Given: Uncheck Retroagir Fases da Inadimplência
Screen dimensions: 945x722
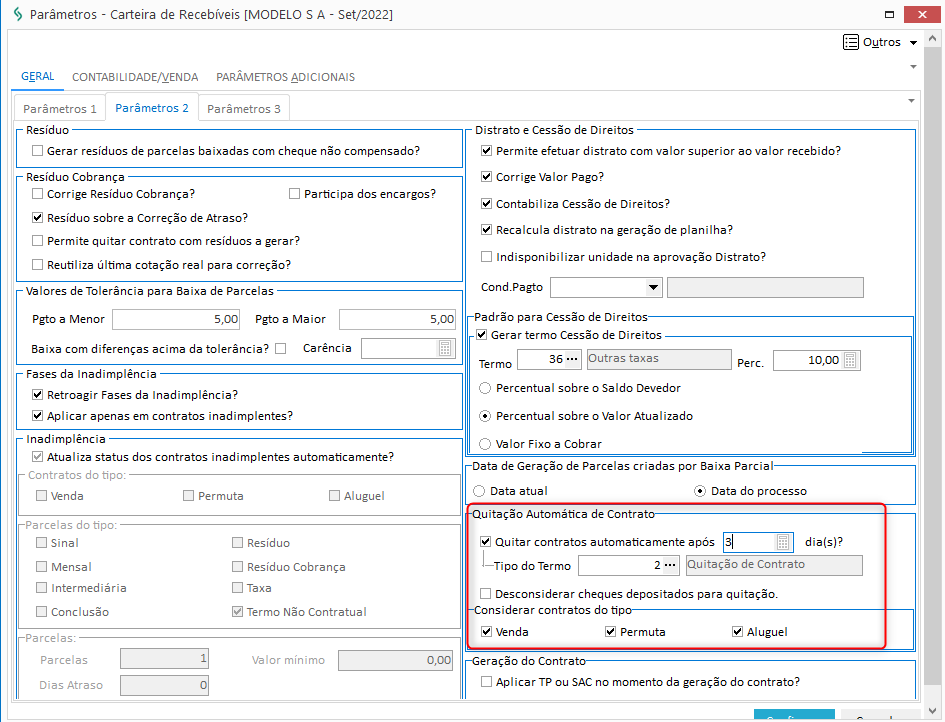Looking at the screenshot, I should [x=38, y=395].
